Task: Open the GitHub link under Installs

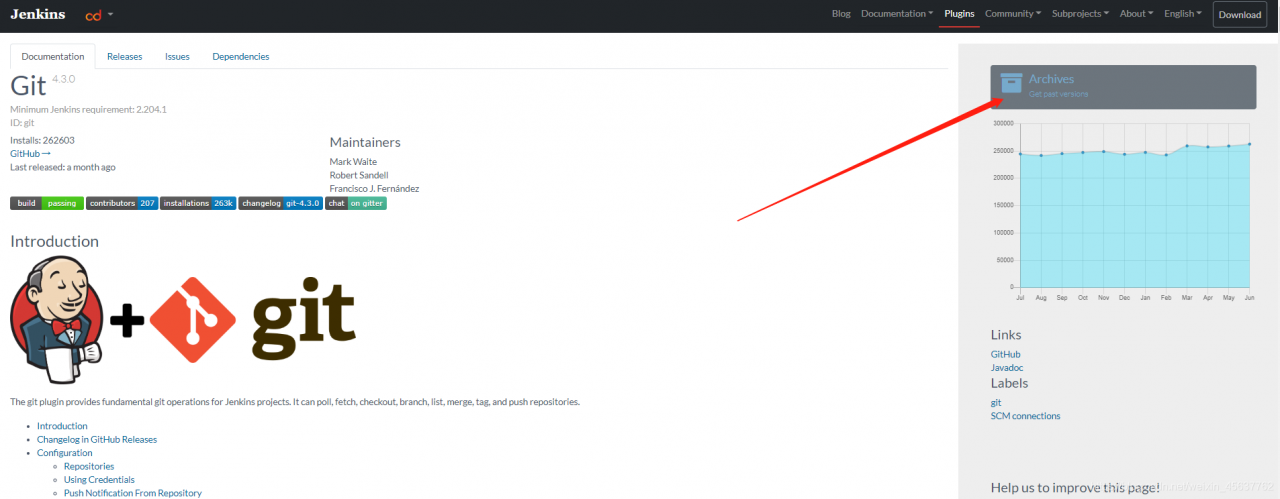Action: (30, 154)
